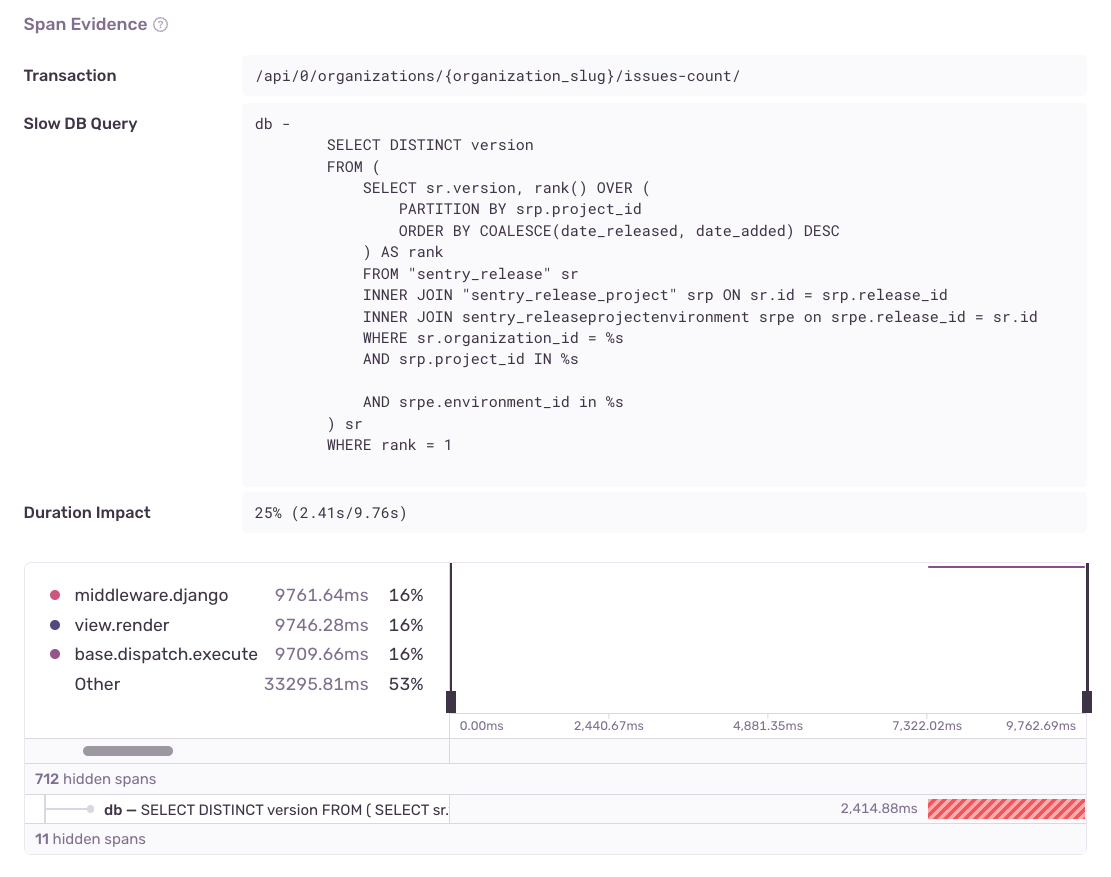1111x877 pixels.
Task: Expand the 11 hidden spans row
Action: 89,838
